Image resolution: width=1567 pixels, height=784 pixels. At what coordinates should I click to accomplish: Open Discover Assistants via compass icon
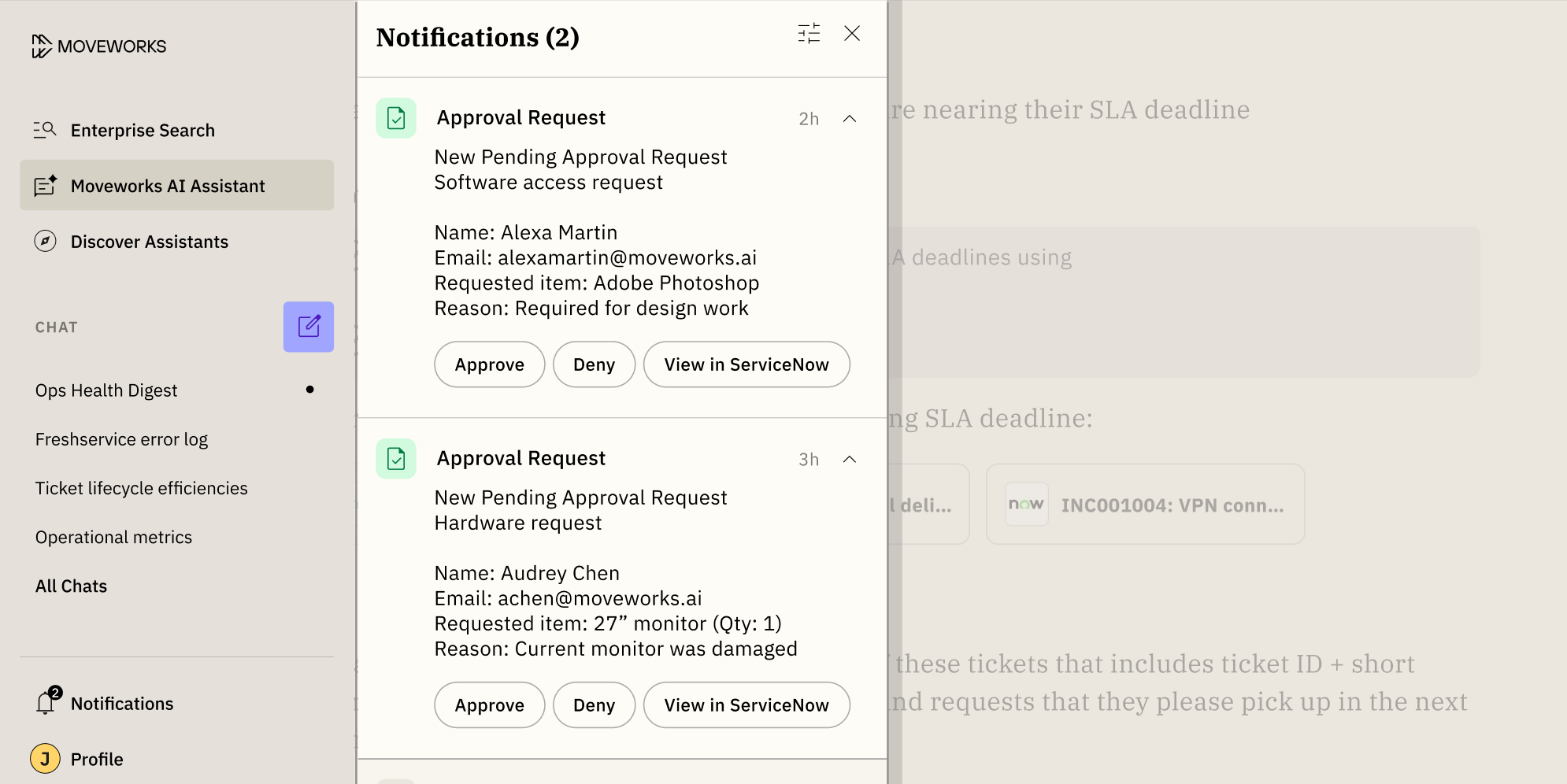44,242
